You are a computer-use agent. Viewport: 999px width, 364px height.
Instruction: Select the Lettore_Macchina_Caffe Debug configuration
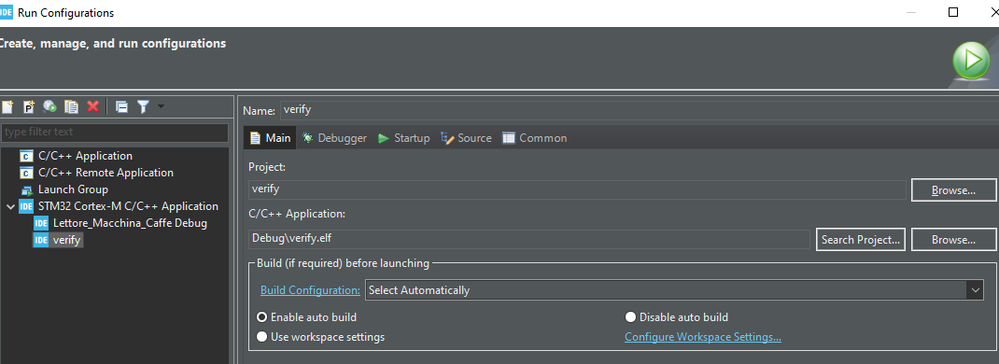(x=121, y=223)
